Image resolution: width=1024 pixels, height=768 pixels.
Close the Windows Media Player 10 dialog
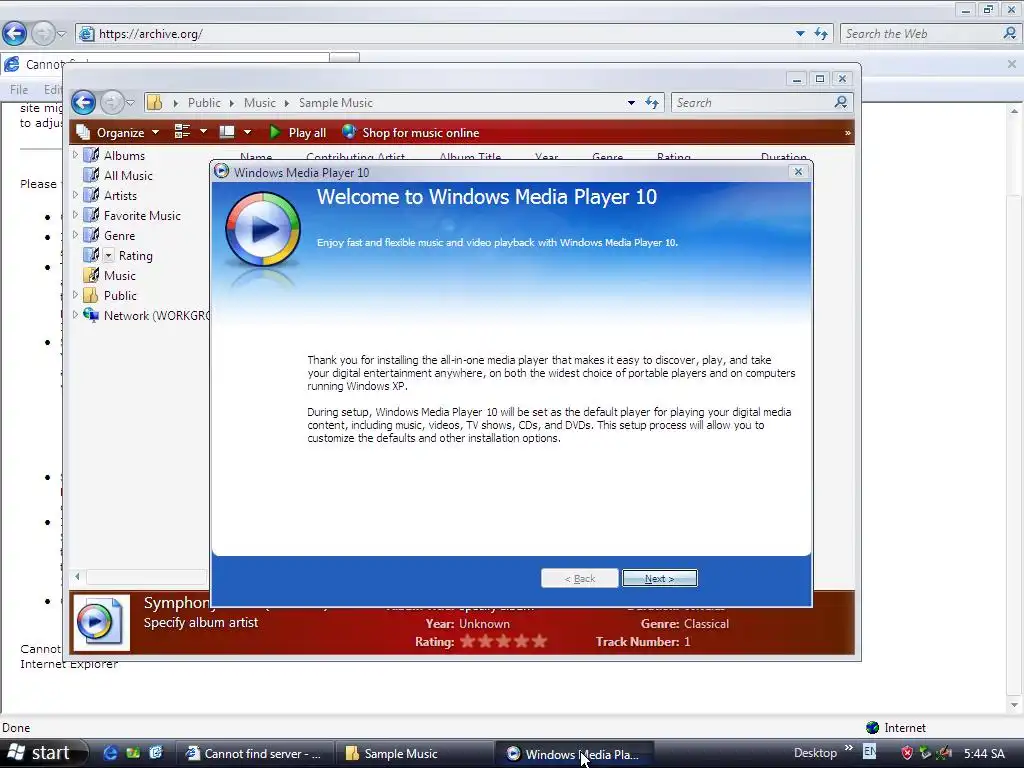[798, 172]
